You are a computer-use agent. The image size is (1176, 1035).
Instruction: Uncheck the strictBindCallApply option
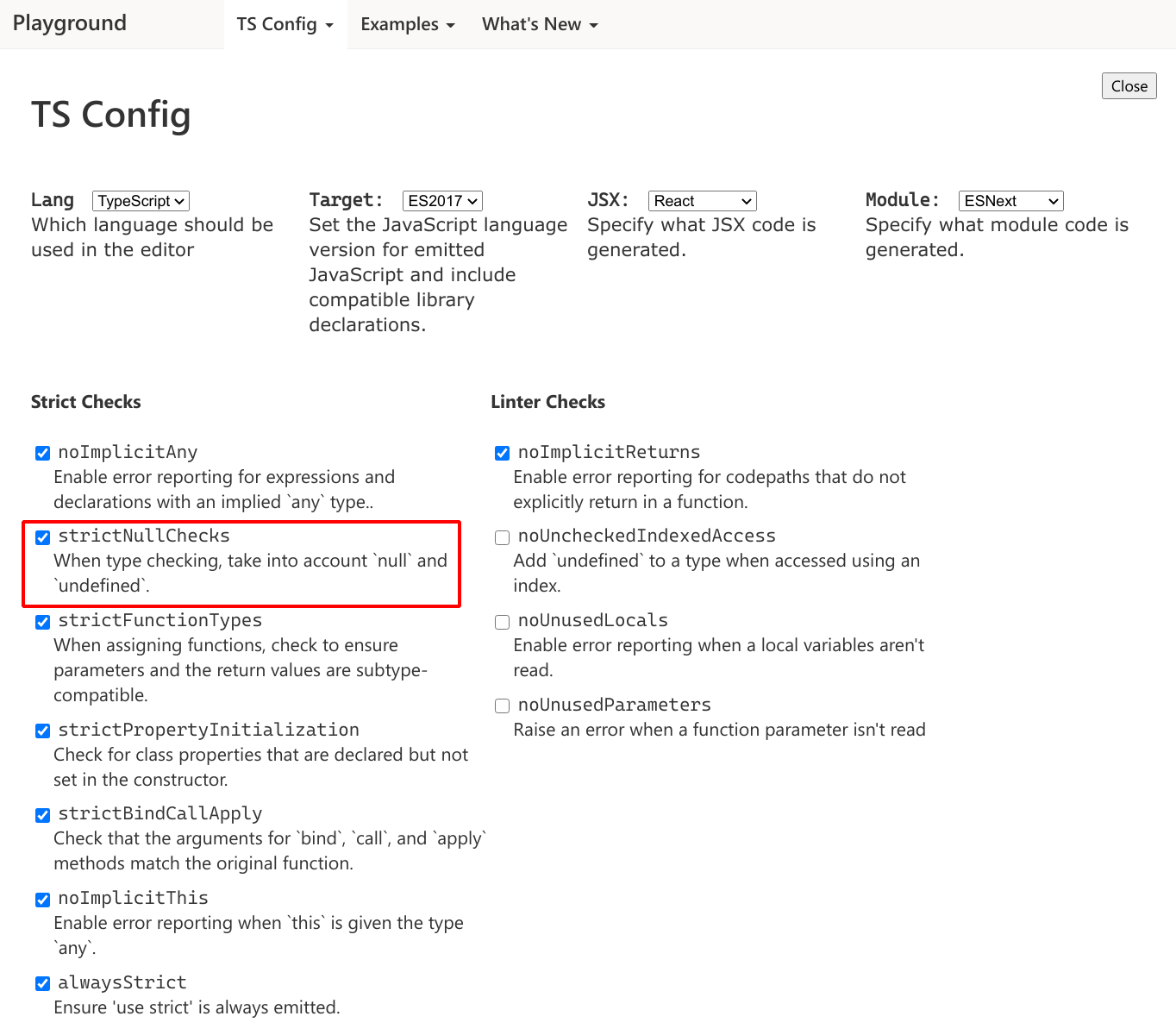click(42, 815)
